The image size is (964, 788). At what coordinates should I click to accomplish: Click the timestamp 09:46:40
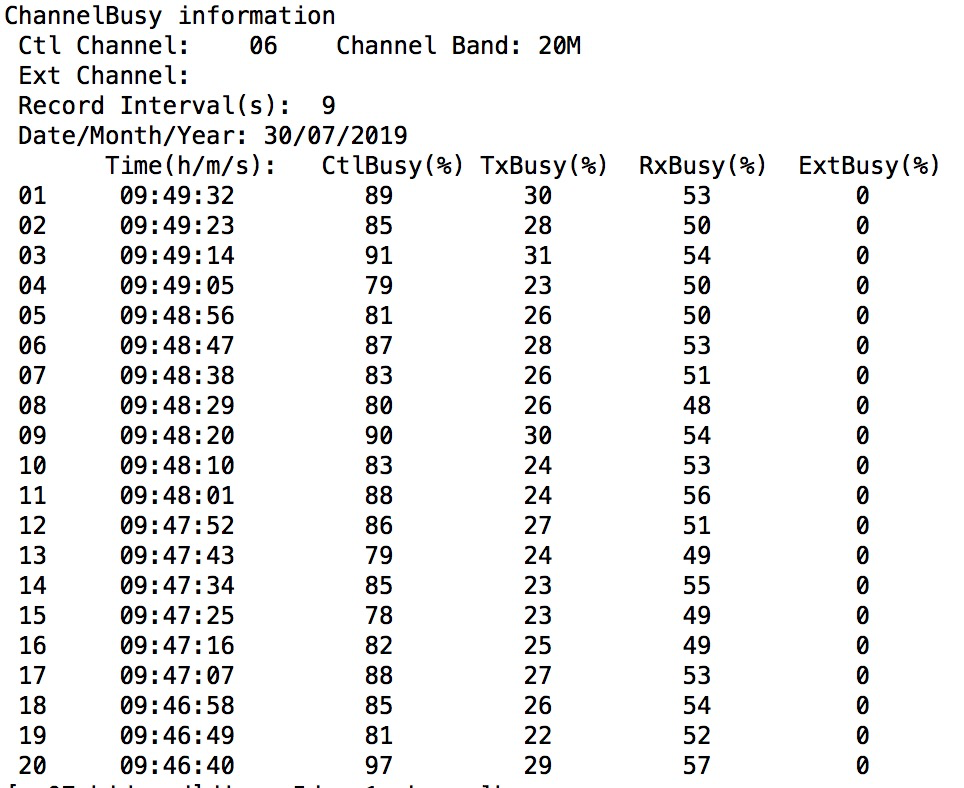pos(177,766)
